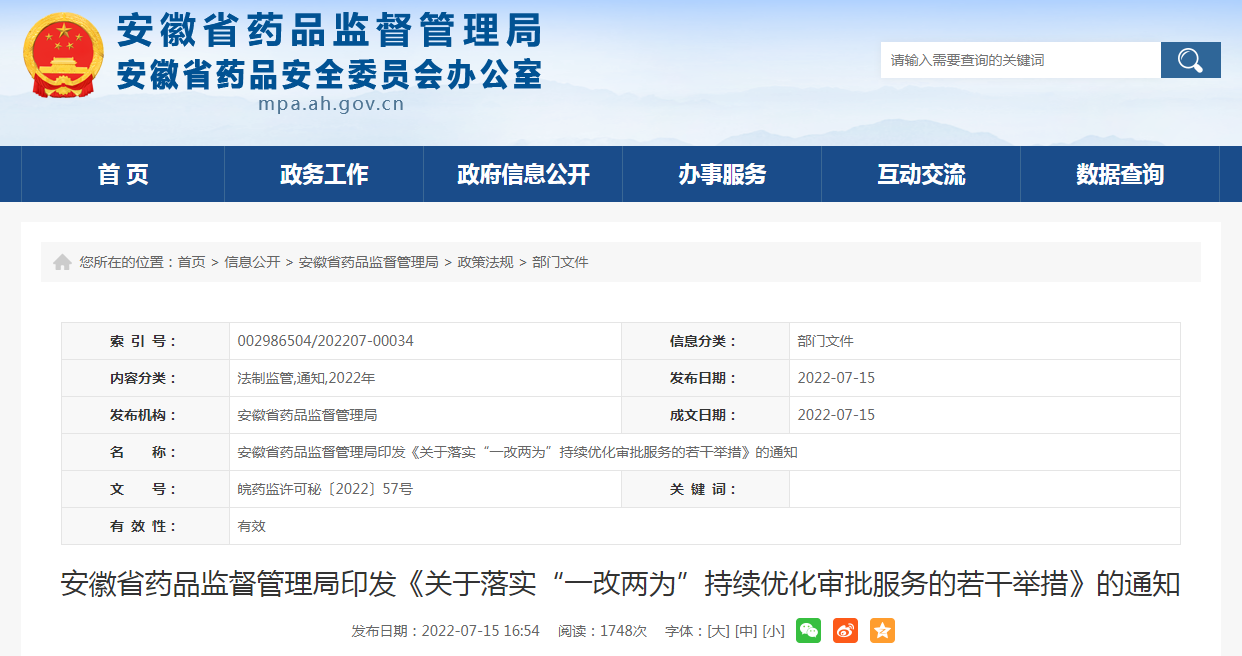Open the 互动交流 menu

[x=920, y=173]
